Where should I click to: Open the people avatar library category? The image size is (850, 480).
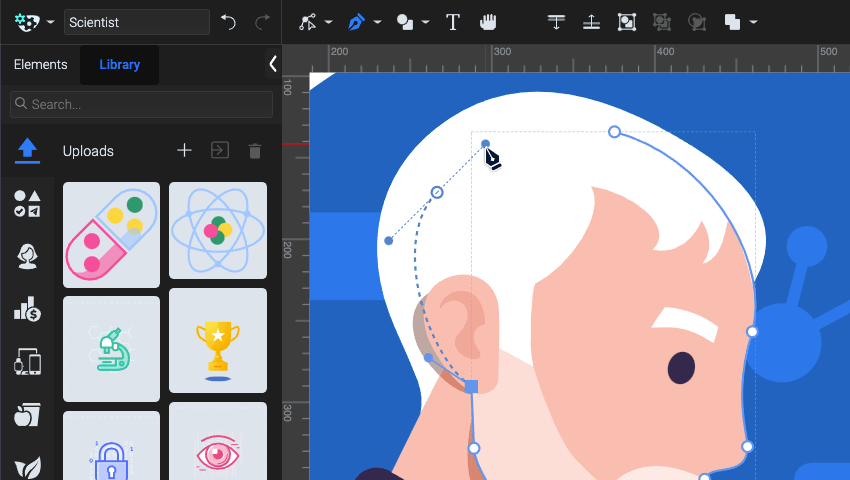click(27, 256)
